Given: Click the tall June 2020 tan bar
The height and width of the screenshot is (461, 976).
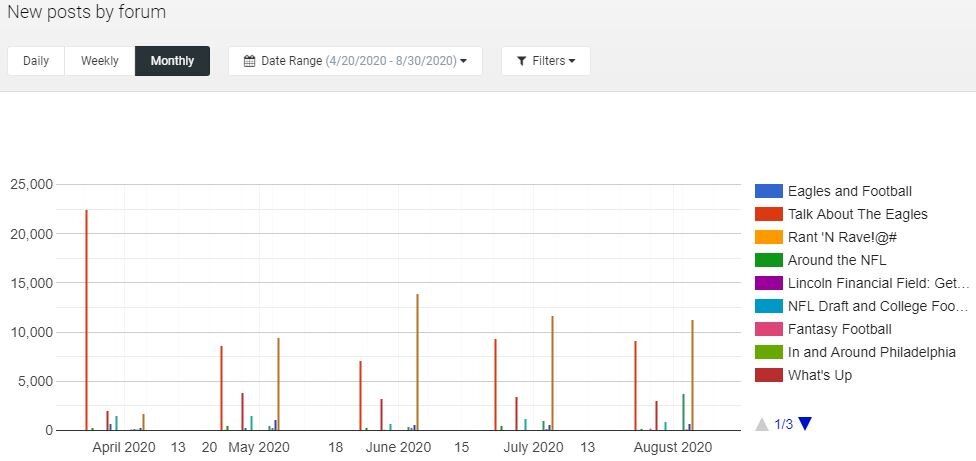Looking at the screenshot, I should [x=417, y=362].
